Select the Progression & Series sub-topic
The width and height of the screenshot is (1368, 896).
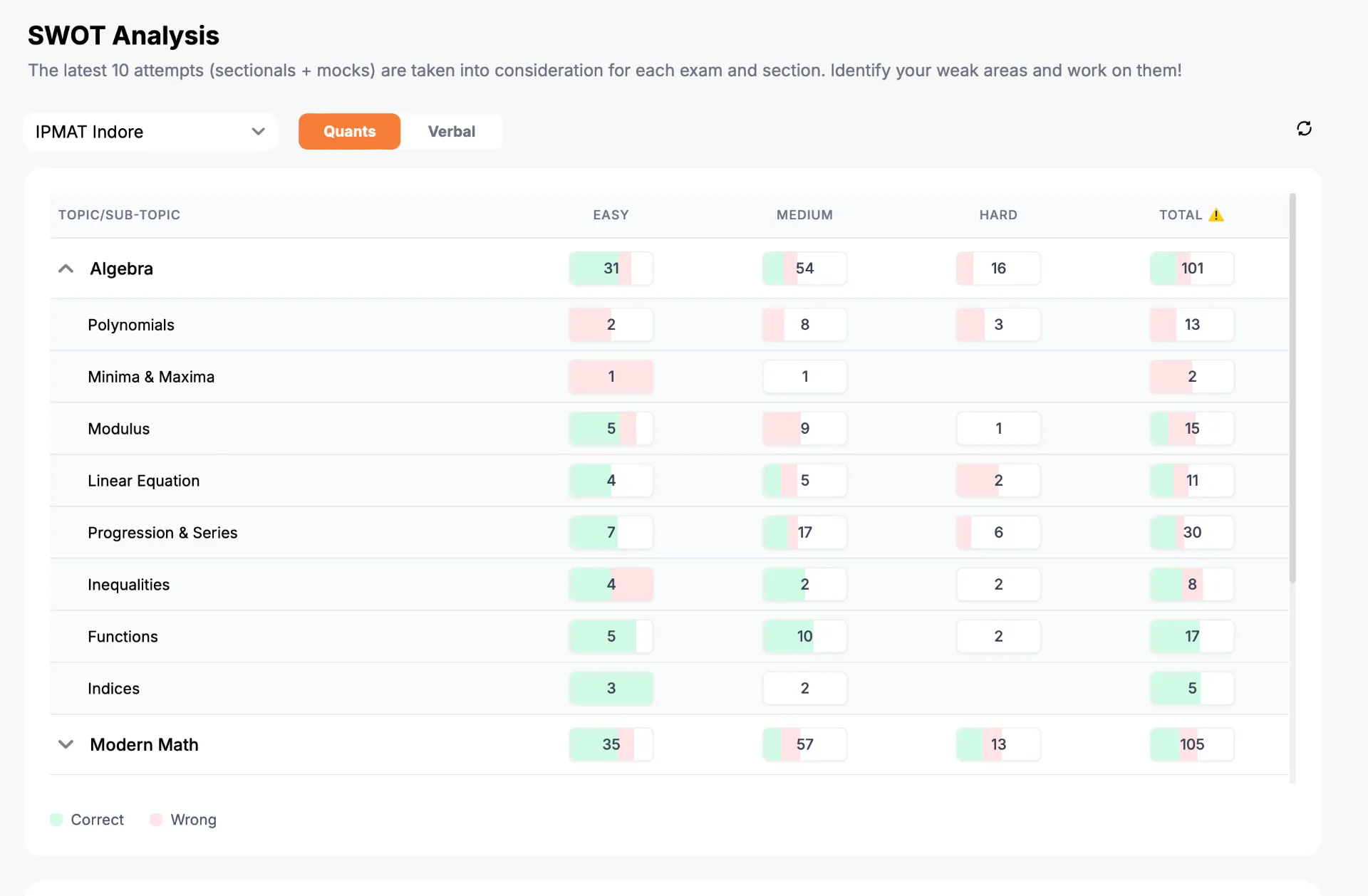point(162,533)
